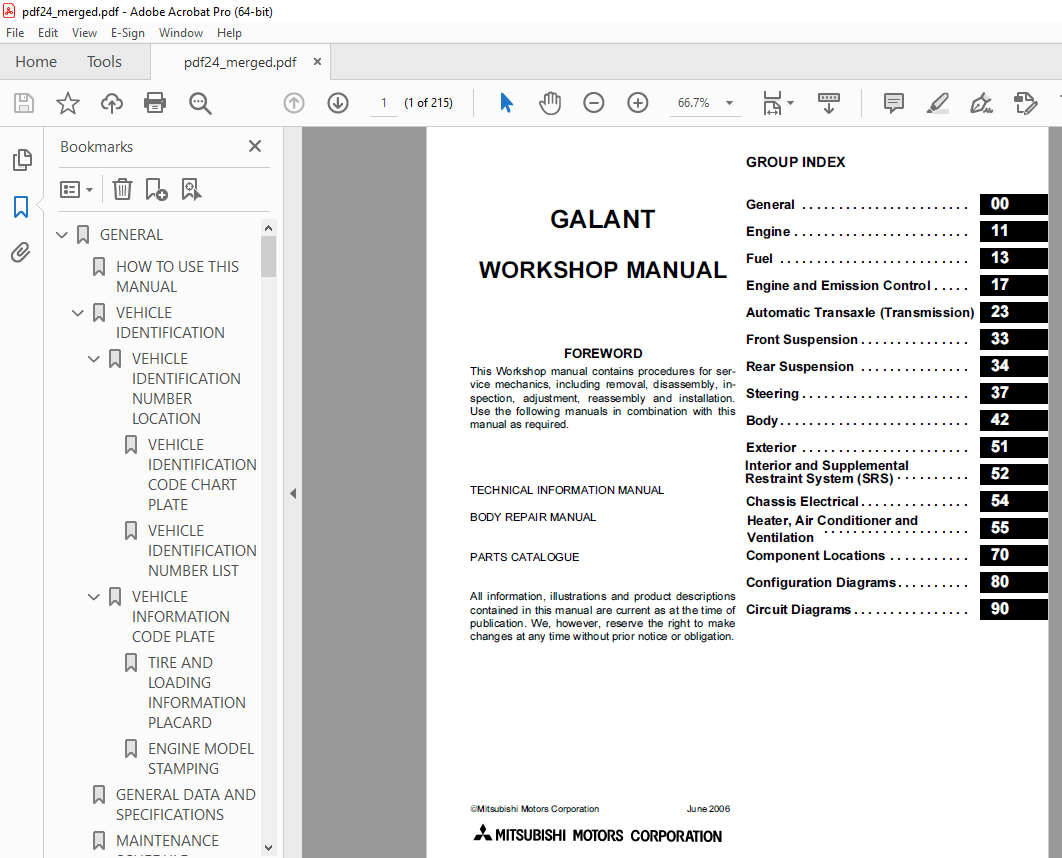Go to next page arrow
1062x858 pixels.
click(338, 103)
